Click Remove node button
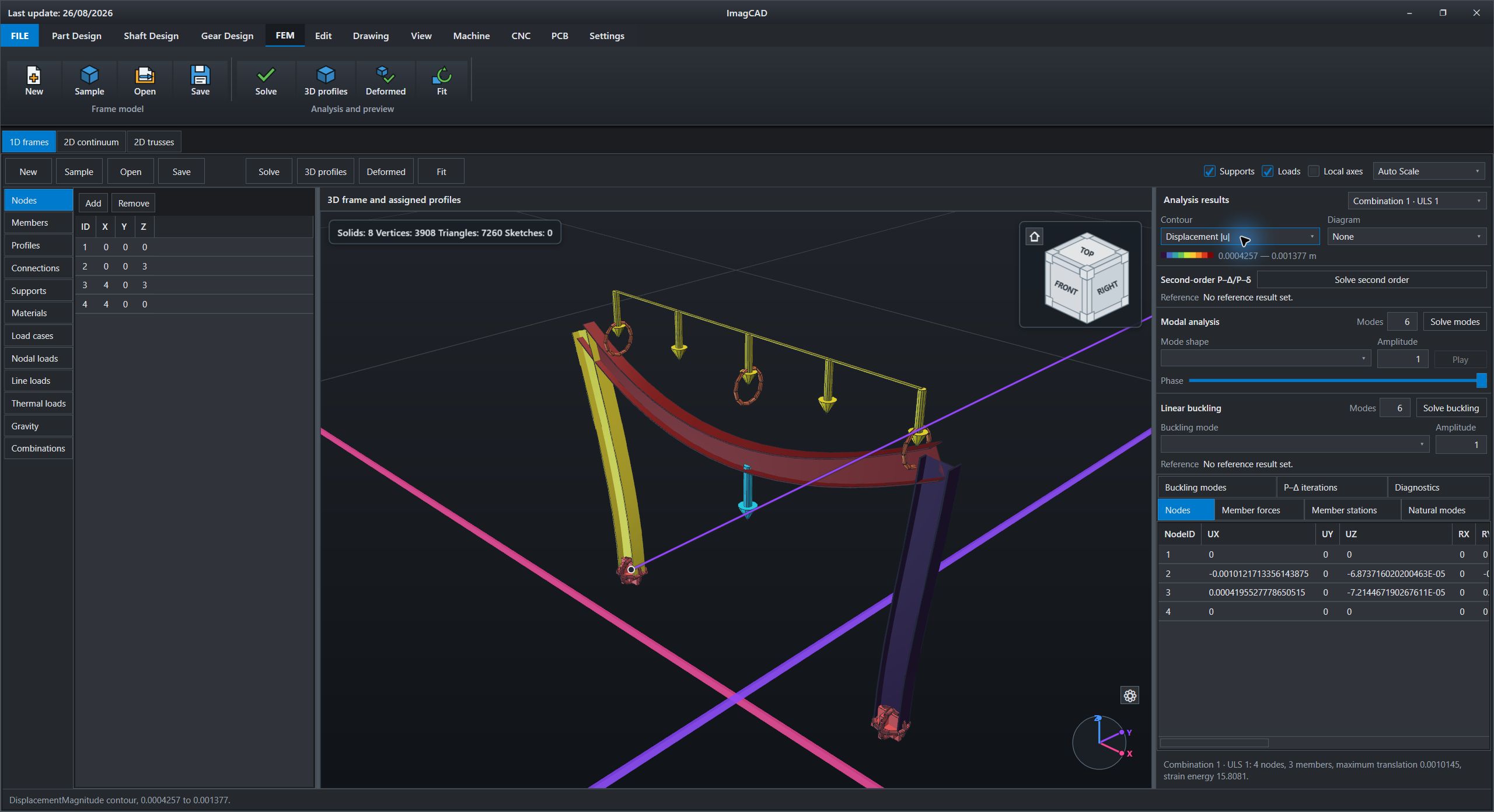Image resolution: width=1494 pixels, height=812 pixels. [134, 203]
